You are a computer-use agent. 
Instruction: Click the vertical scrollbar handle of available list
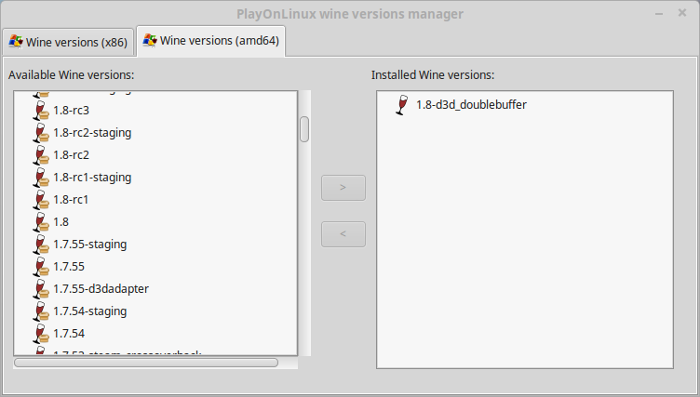click(x=304, y=129)
